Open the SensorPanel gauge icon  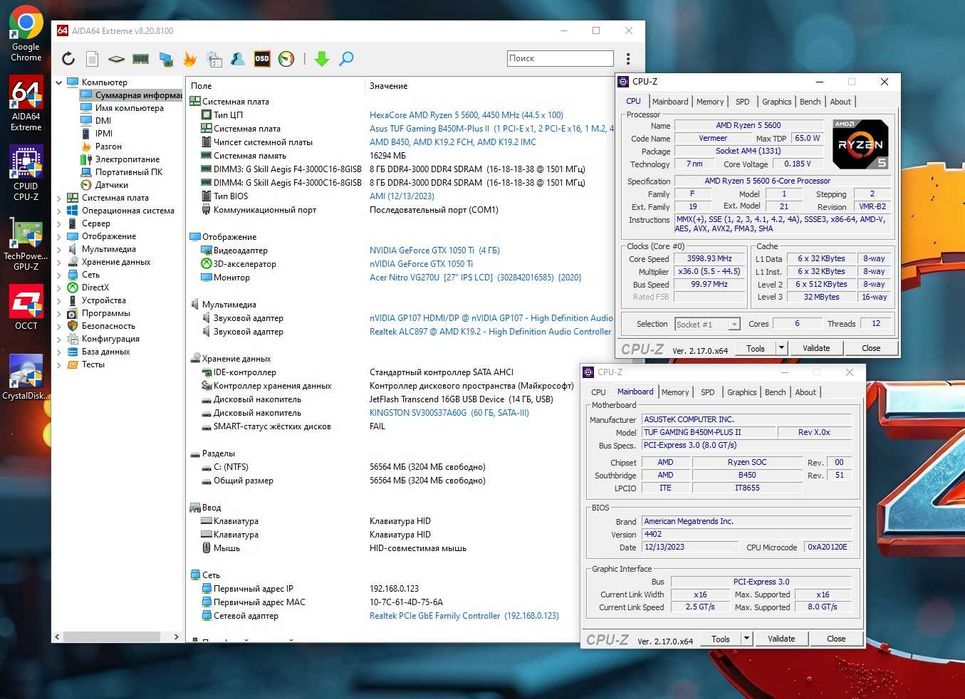click(x=286, y=58)
